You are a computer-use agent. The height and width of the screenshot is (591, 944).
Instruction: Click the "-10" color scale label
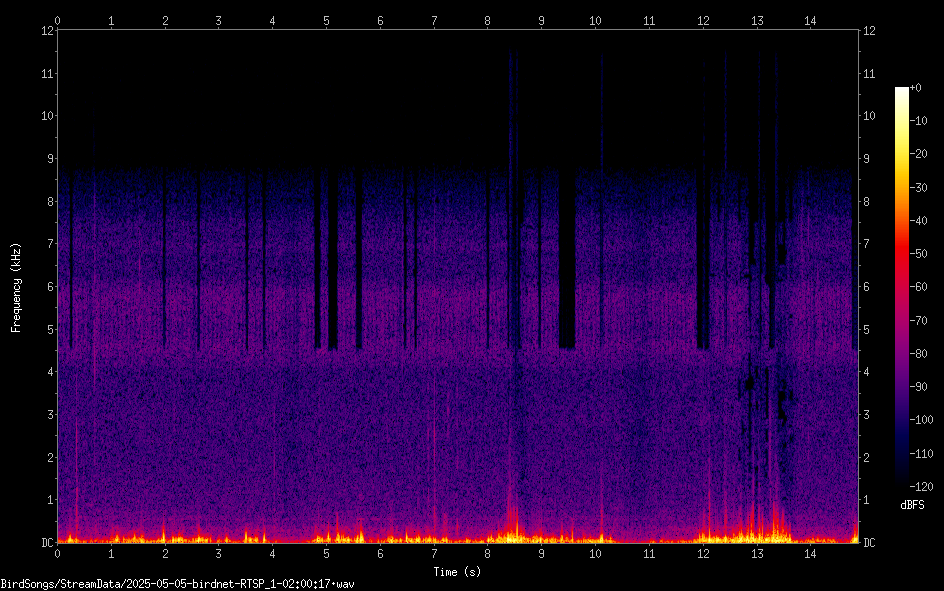tap(919, 121)
